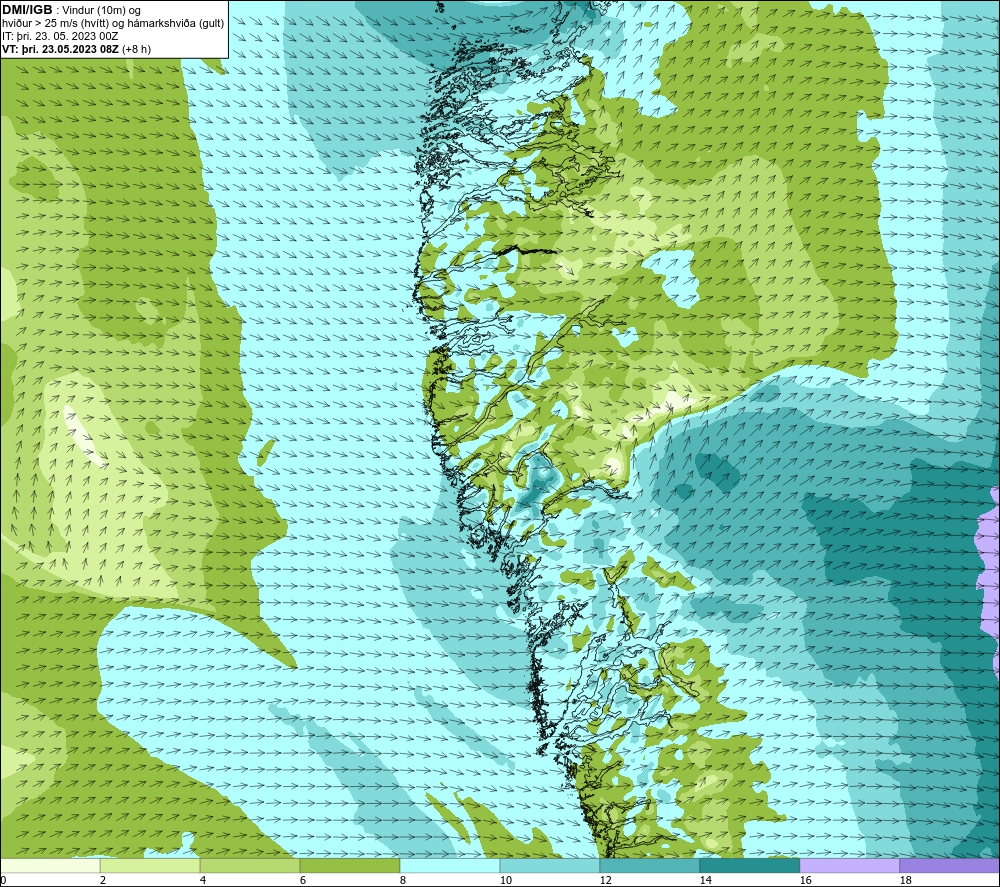Click the 'DMI/IGB' title text

[x=27, y=10]
